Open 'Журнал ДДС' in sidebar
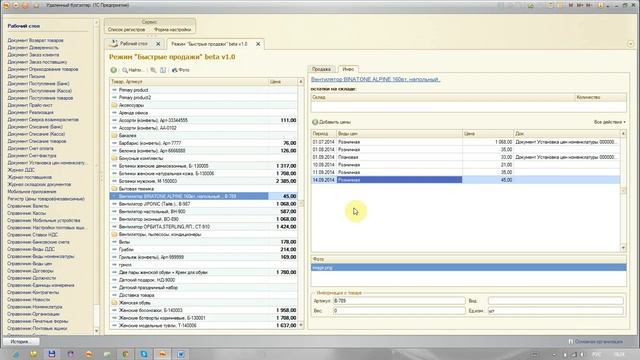This screenshot has height=360, width=640. tap(21, 170)
